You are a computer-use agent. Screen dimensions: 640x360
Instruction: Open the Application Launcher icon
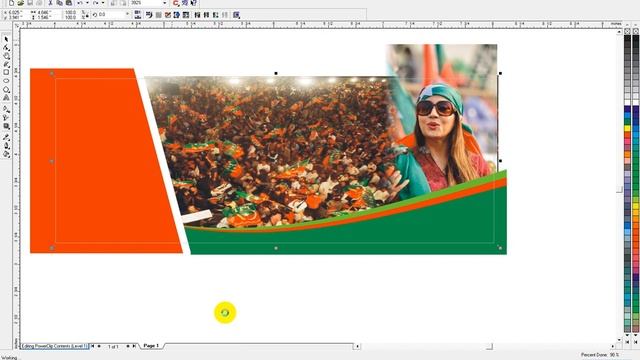176,3
